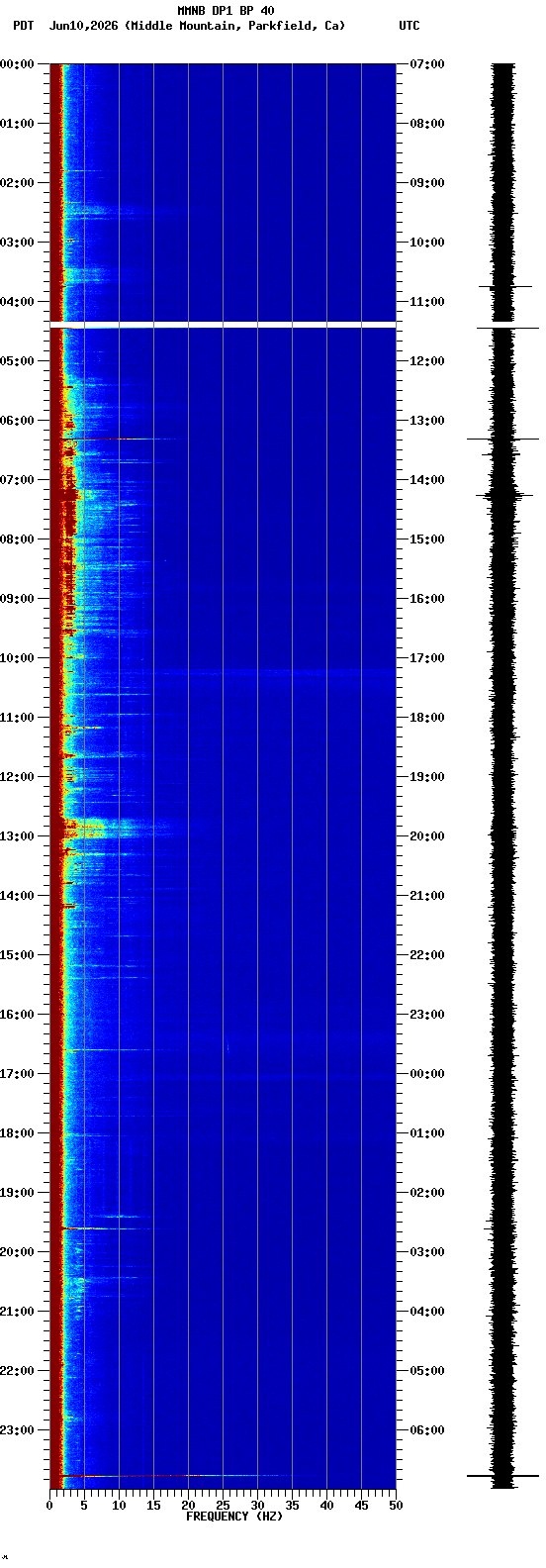The image size is (546, 1568).
Task: Click the "04:00" label on PDT axis
Action: pos(17,302)
